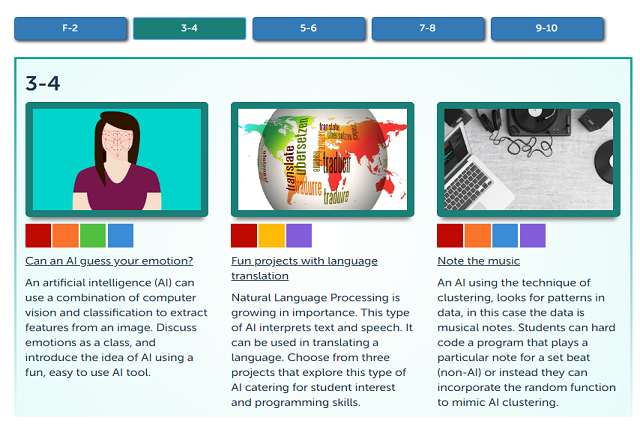This screenshot has width=640, height=425.
Task: Click the red swatch under the translation lesson
Action: coord(244,236)
